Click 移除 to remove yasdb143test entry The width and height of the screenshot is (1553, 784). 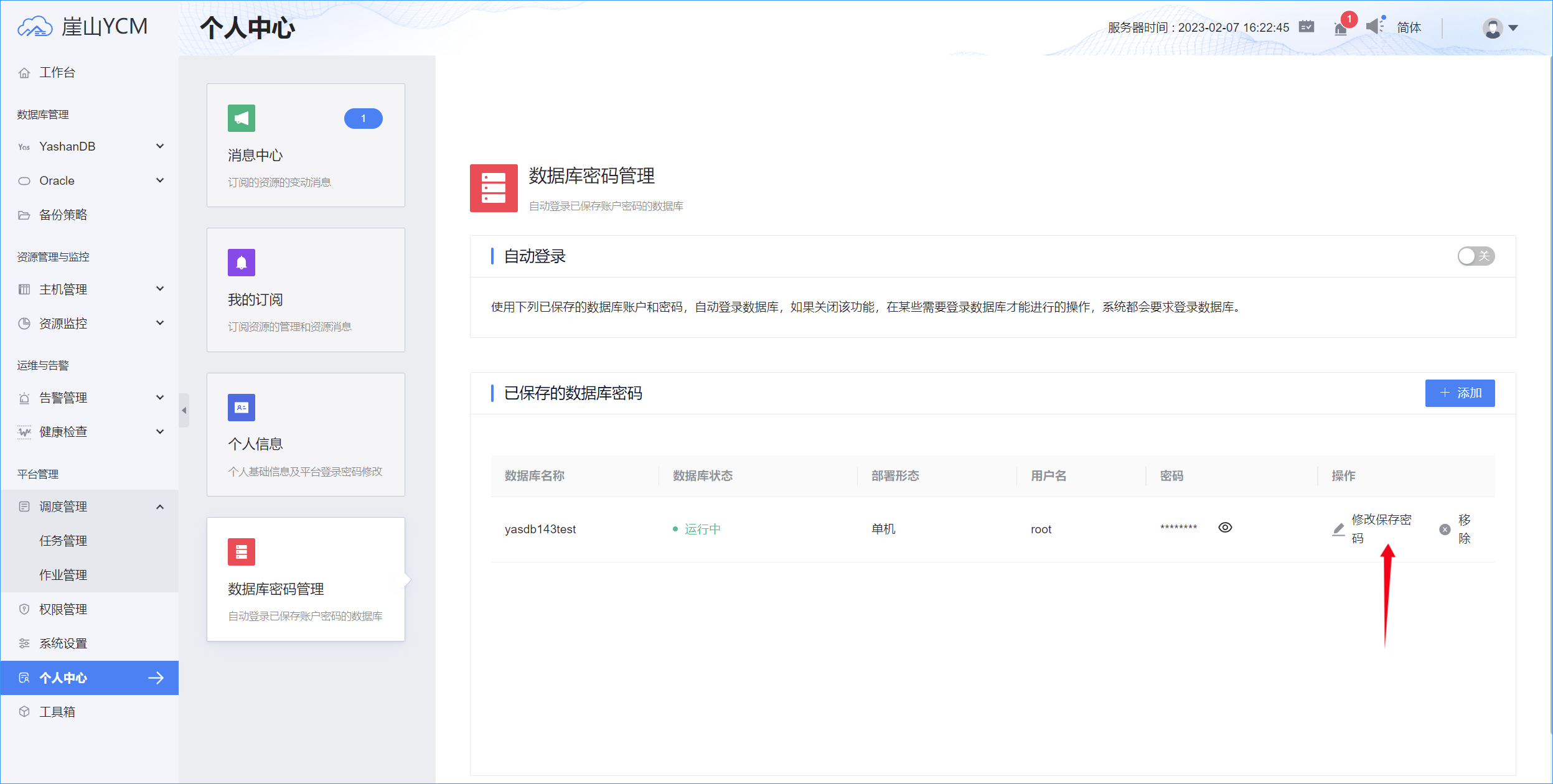click(1462, 530)
